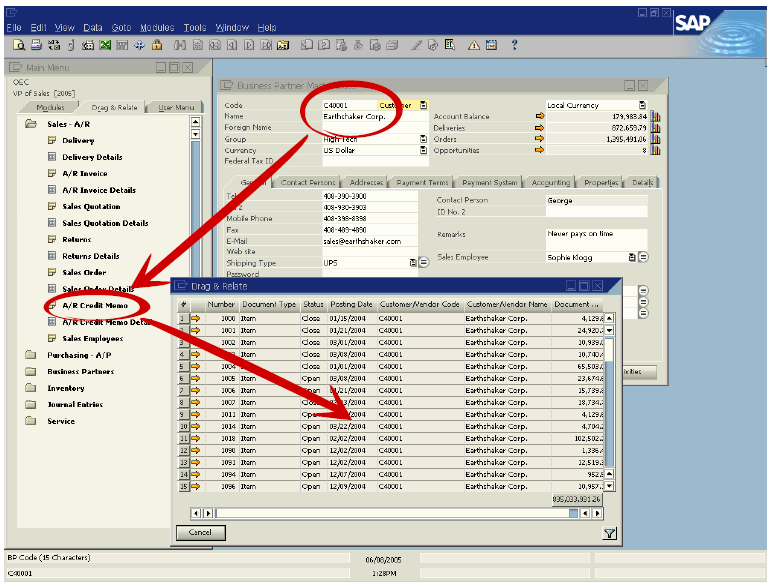Open the calendar icon in toolbar
Screen dimensions: 770x588
coord(491,45)
